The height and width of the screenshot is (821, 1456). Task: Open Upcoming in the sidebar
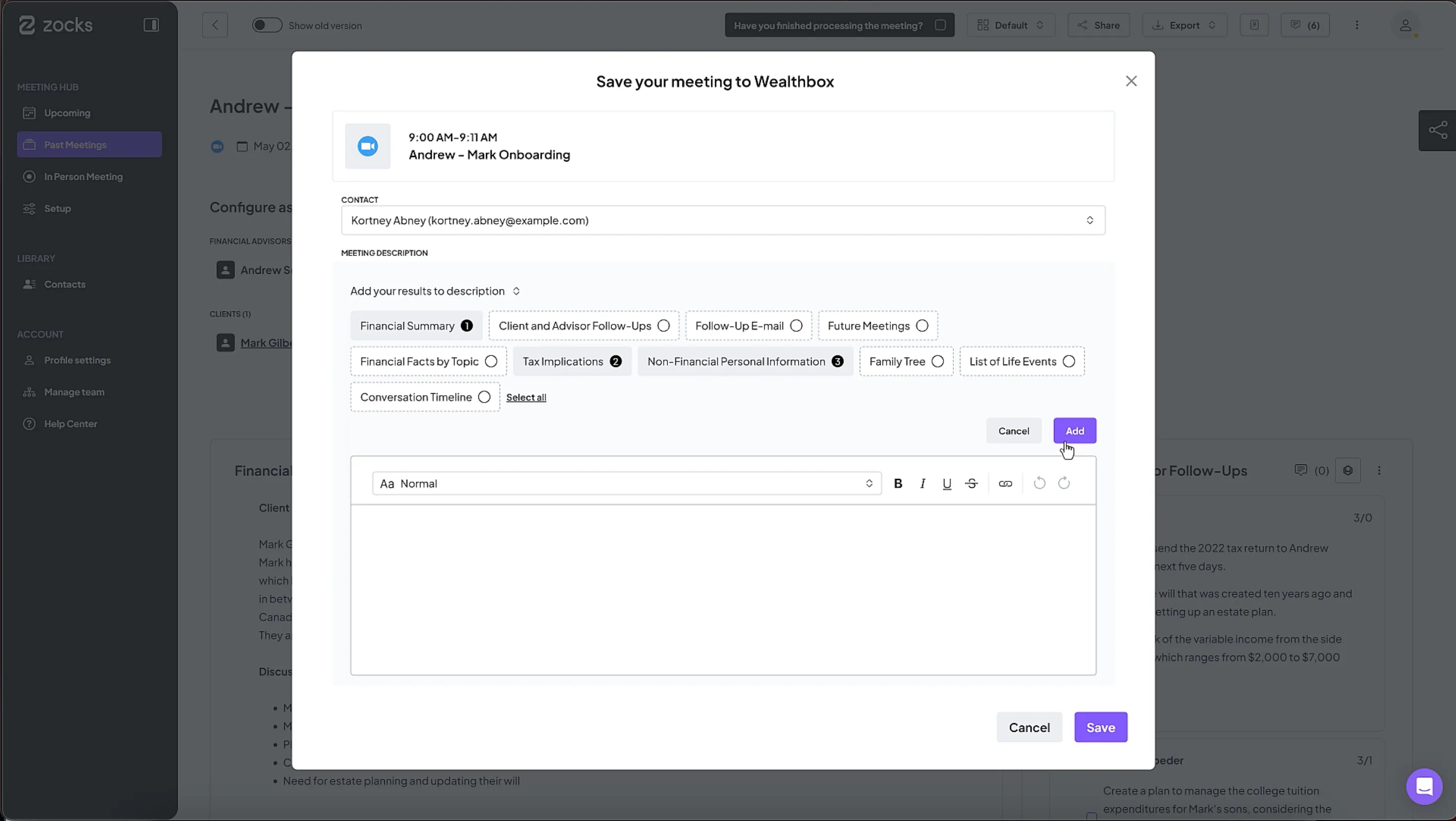89,113
